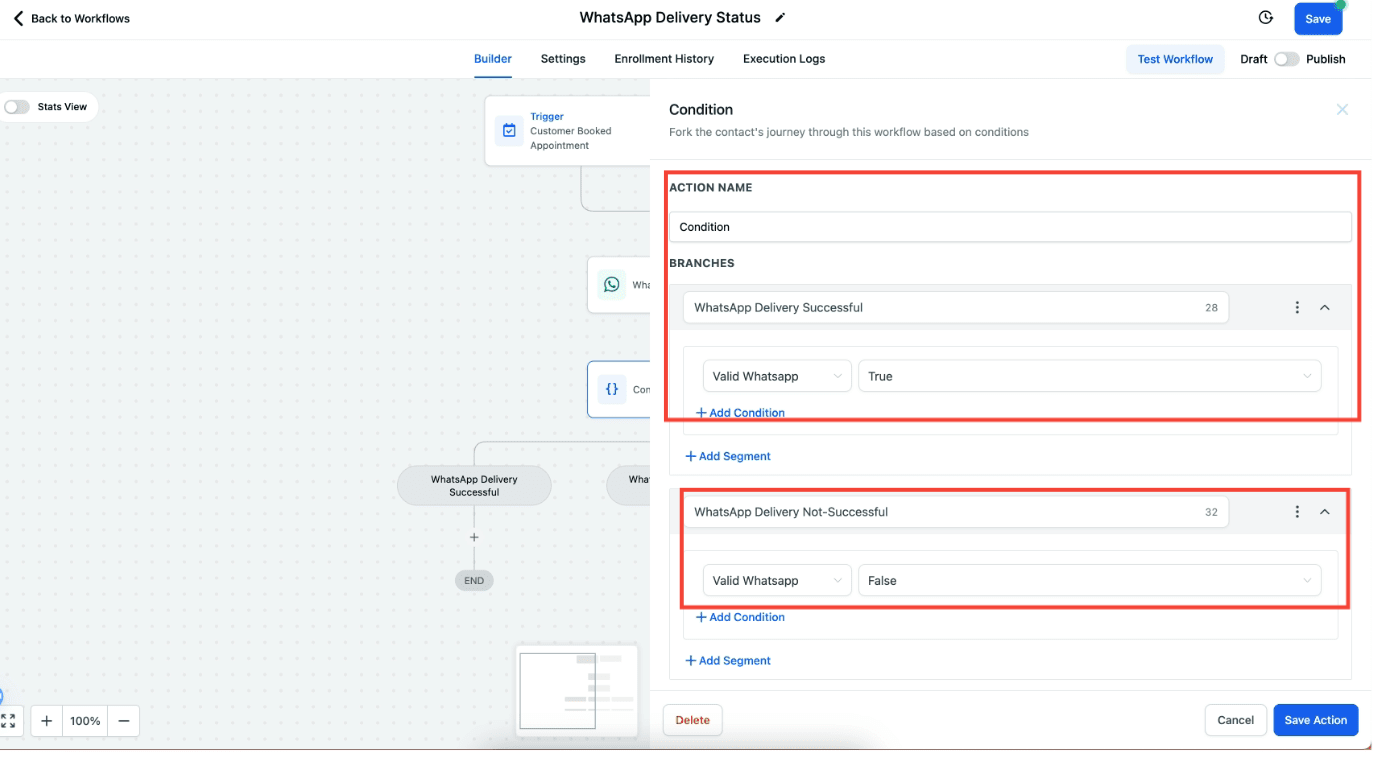Open True value dropdown

pos(1089,376)
